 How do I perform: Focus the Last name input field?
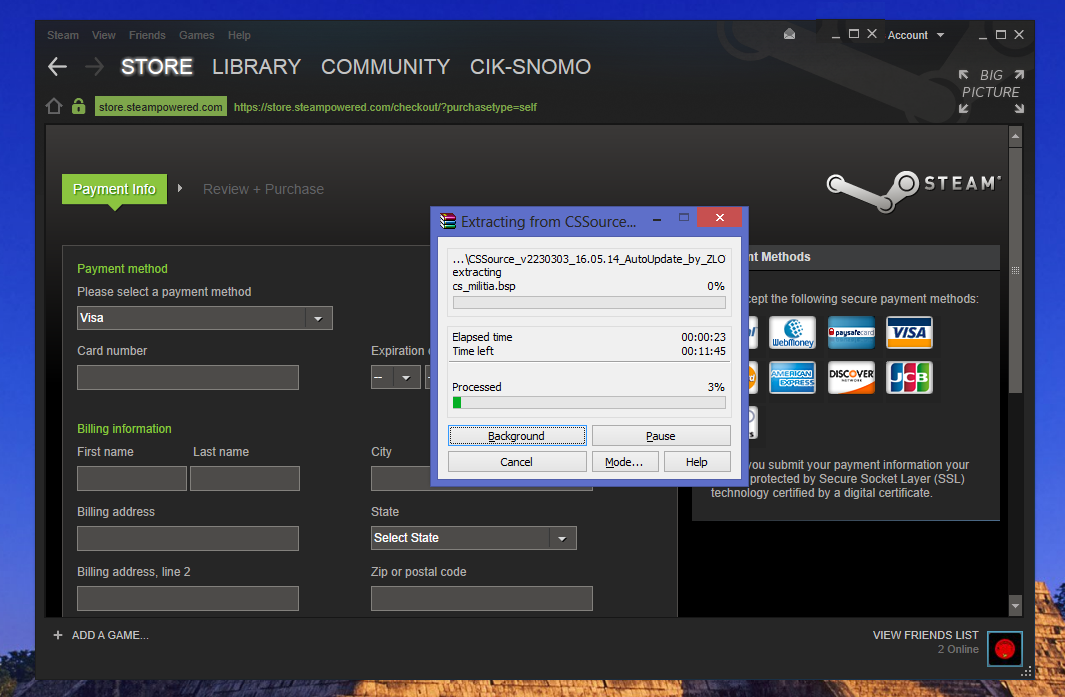point(245,478)
